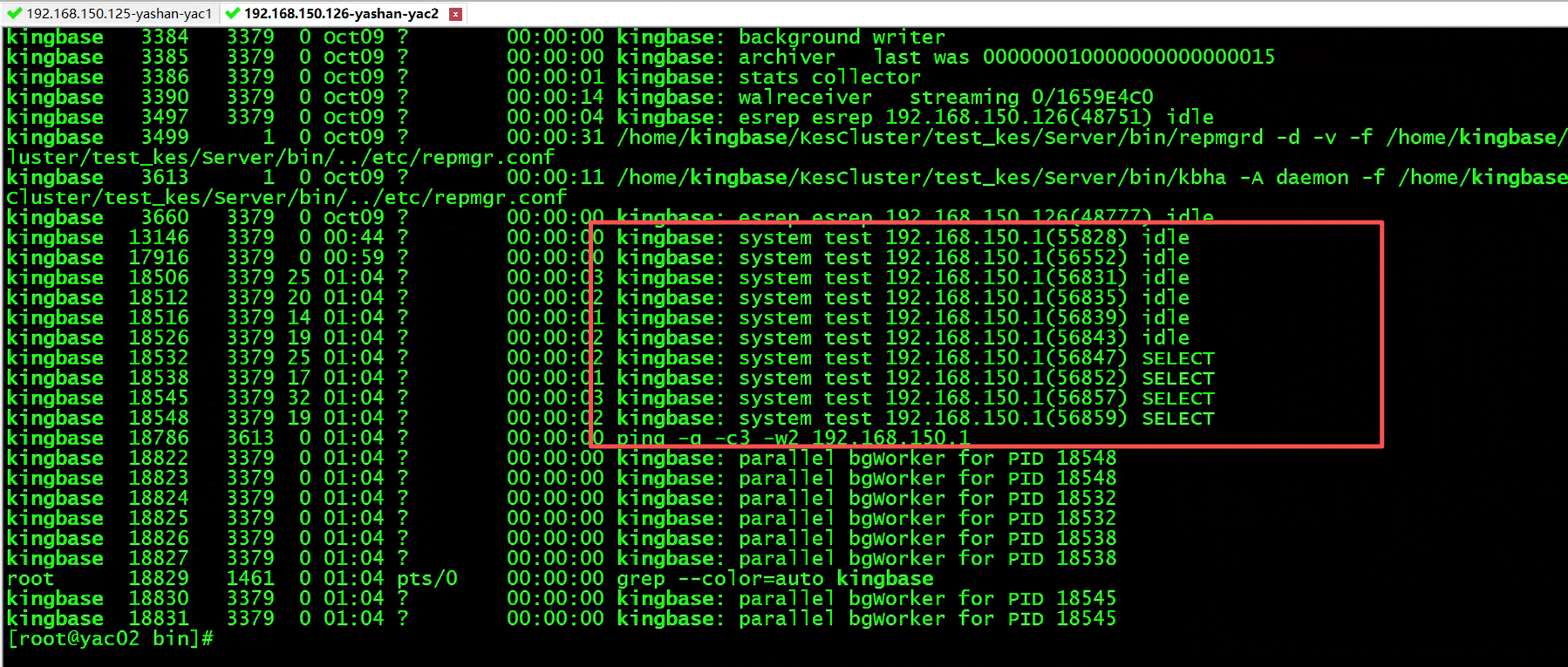Click PID 18831 in the last process row
This screenshot has width=1568, height=667.
pos(159,618)
